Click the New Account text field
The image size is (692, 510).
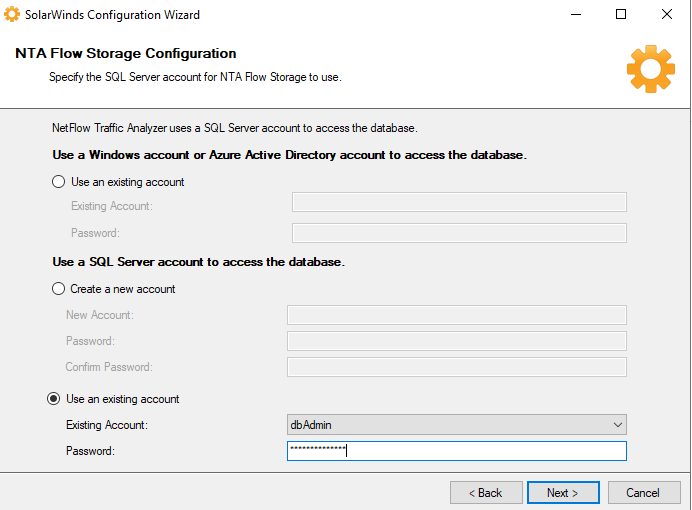tap(457, 315)
